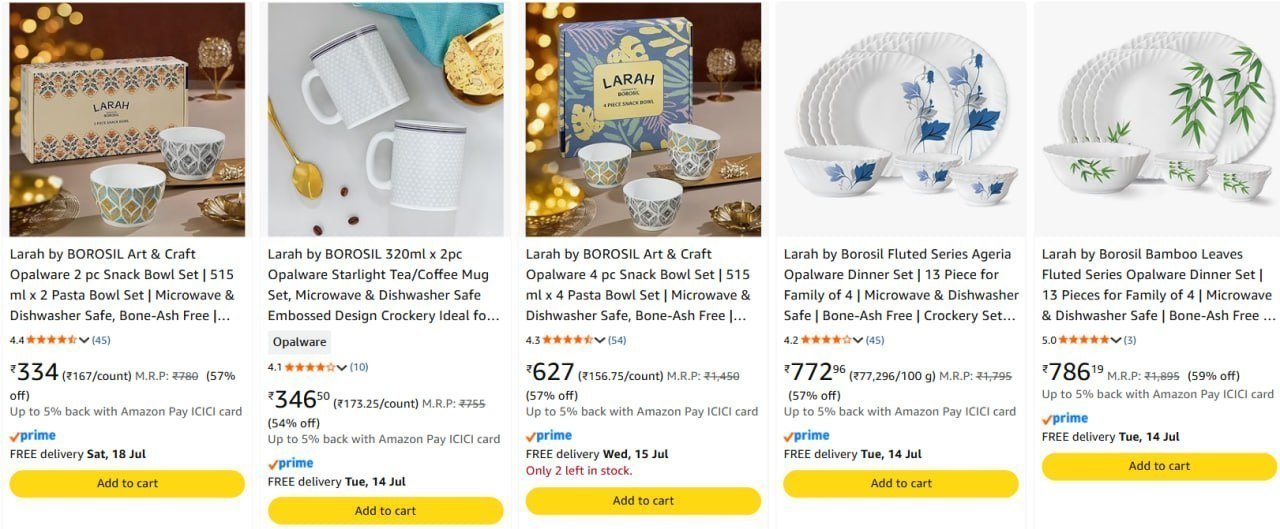Click Prime logo under the ₹786 dinner set
1280x529 pixels.
coord(1065,419)
